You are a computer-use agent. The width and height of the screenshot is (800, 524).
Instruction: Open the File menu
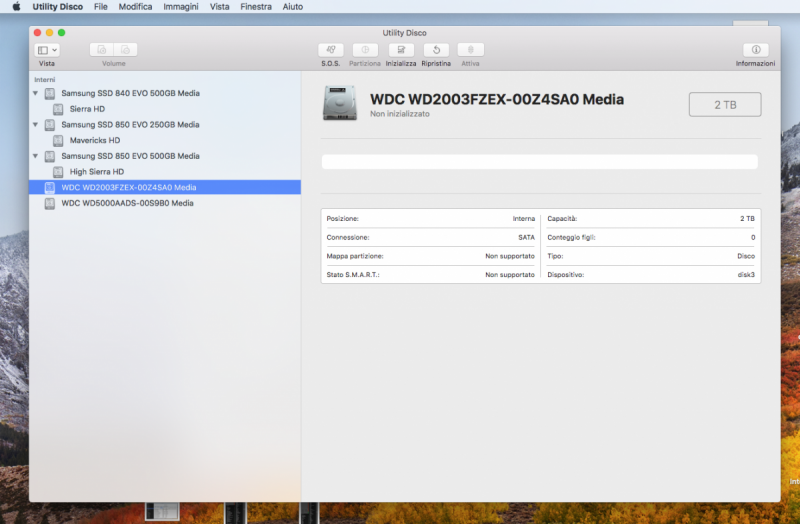coord(101,7)
